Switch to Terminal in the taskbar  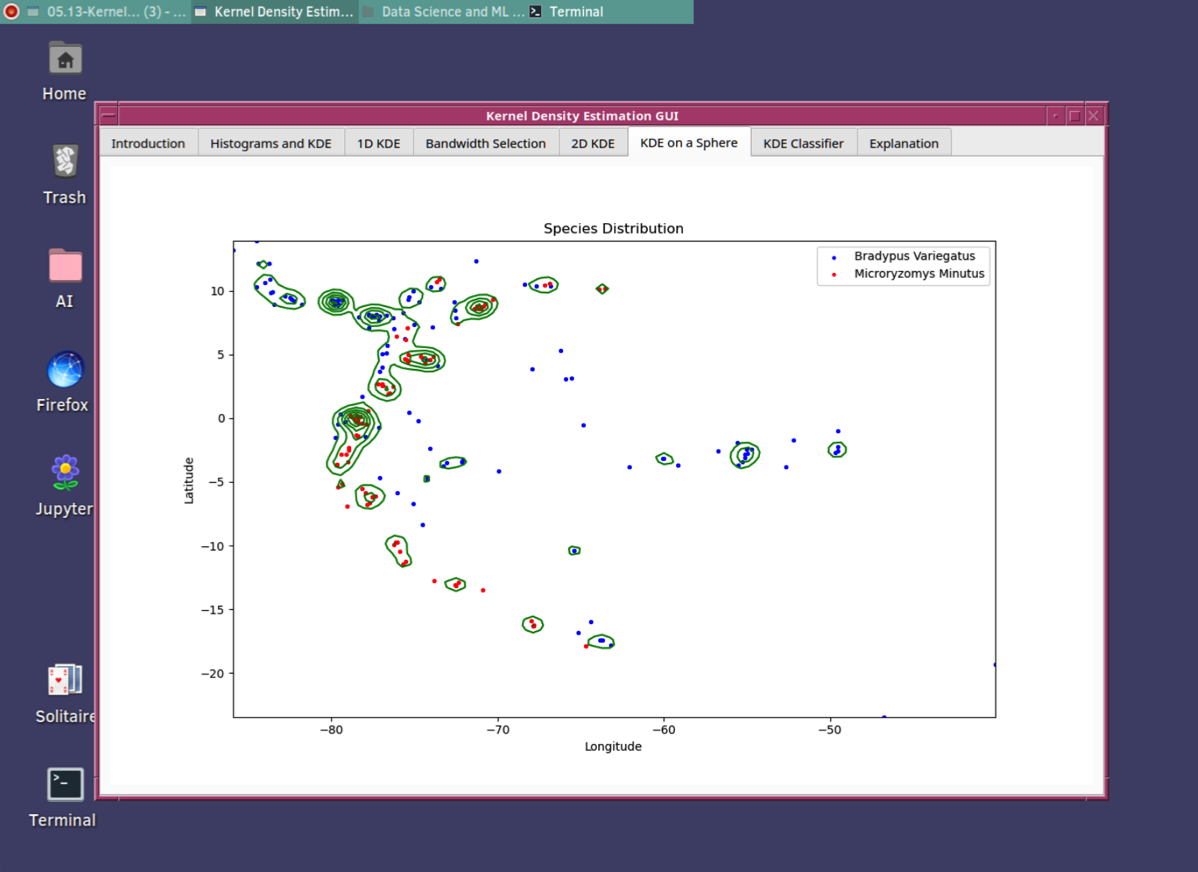(567, 12)
